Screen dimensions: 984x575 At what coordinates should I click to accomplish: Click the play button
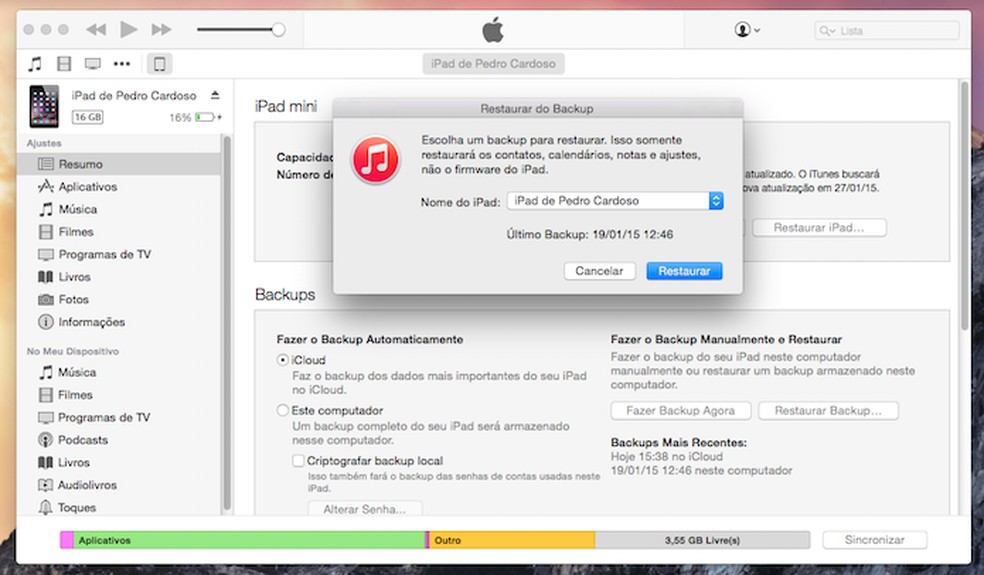(x=129, y=29)
